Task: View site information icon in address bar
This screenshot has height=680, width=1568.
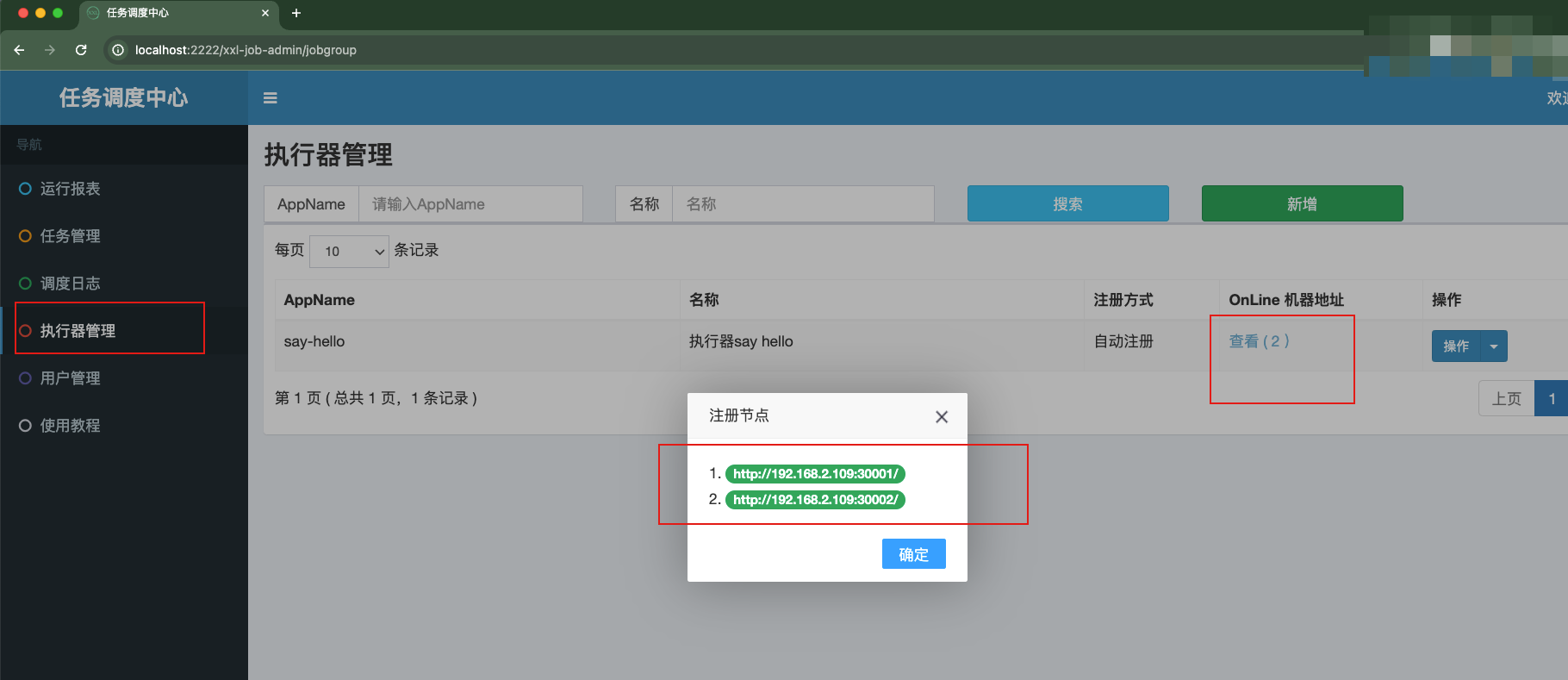Action: click(x=118, y=50)
